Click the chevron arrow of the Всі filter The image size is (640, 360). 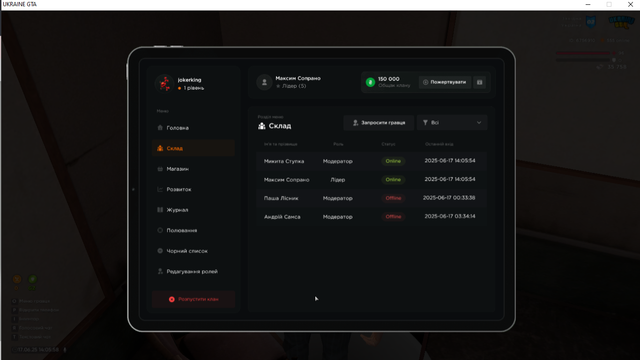479,122
